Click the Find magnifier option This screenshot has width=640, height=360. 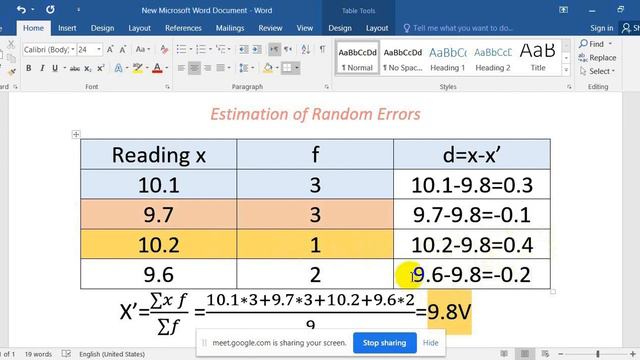coord(591,44)
